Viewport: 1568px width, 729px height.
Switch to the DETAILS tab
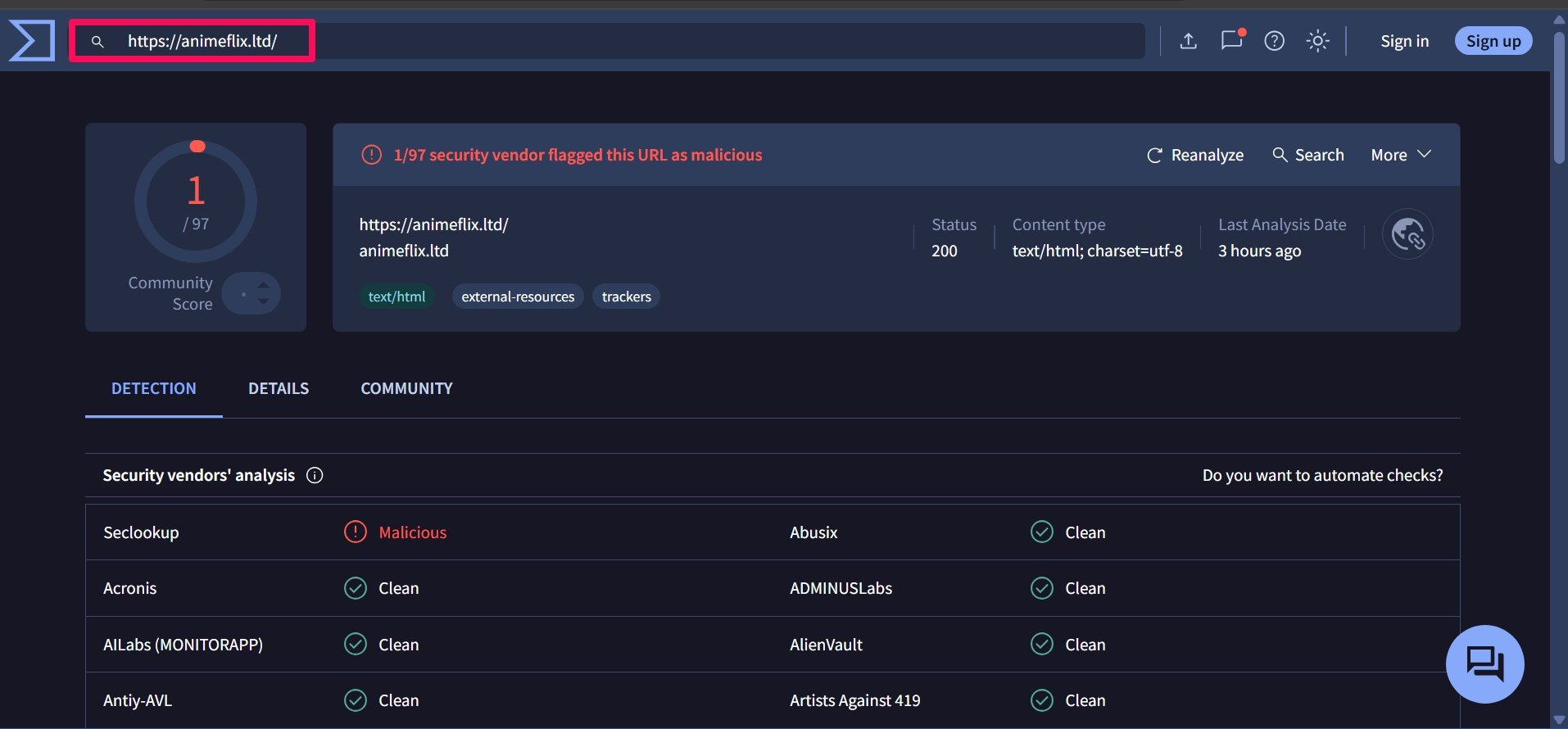coord(279,388)
